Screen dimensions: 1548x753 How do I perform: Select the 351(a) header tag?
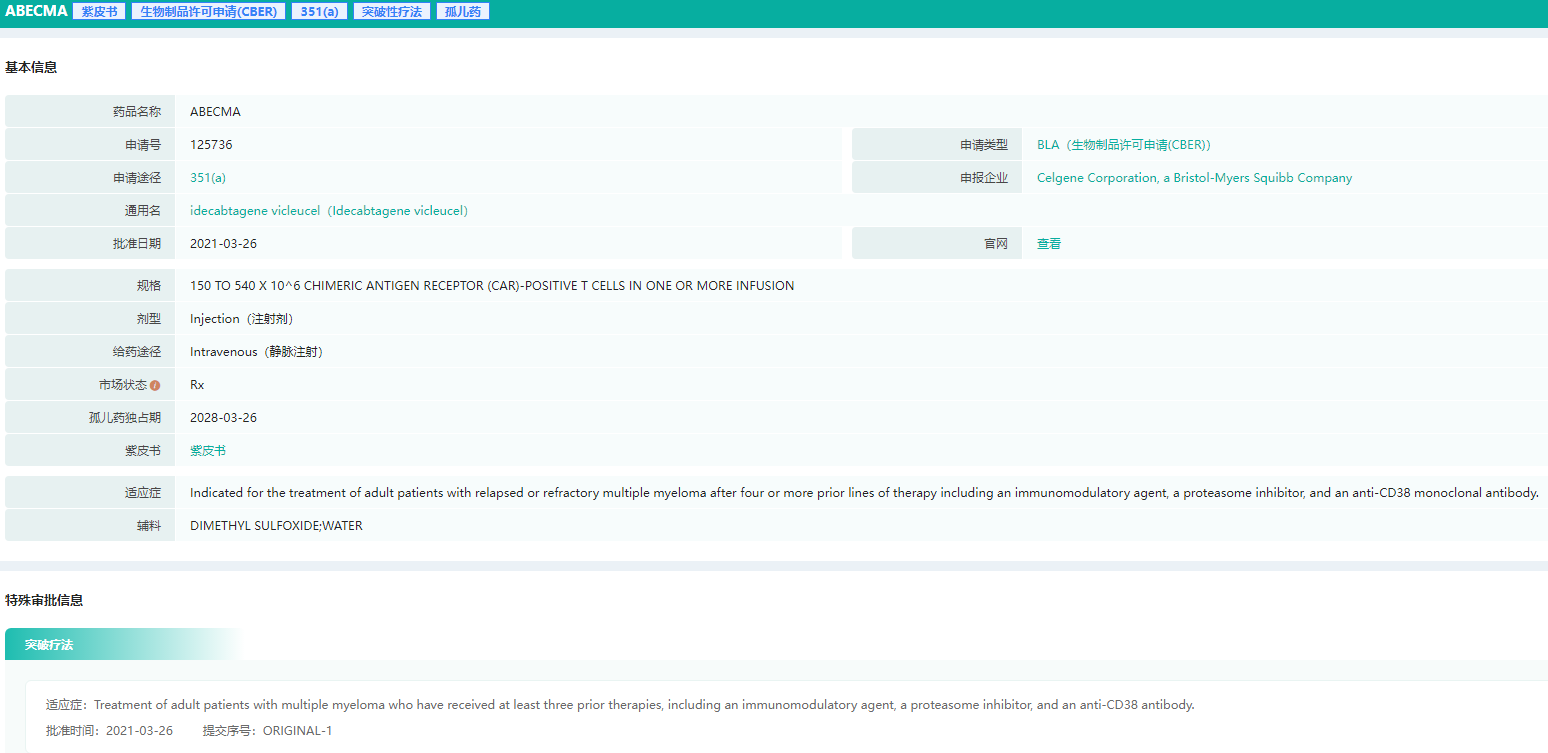[x=319, y=12]
